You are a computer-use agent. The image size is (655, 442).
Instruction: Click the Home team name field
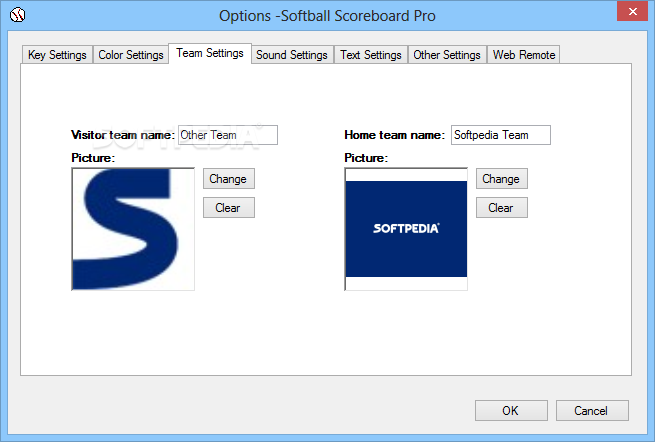click(x=500, y=135)
